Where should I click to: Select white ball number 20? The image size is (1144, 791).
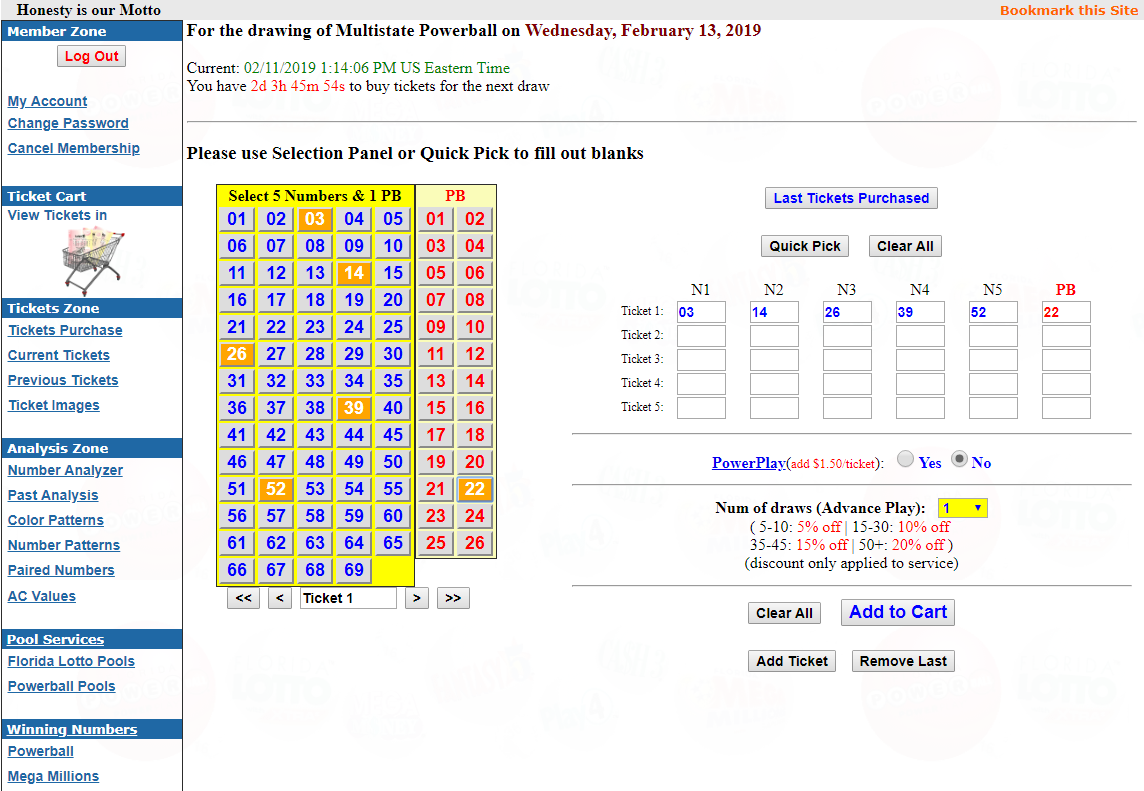(x=393, y=300)
